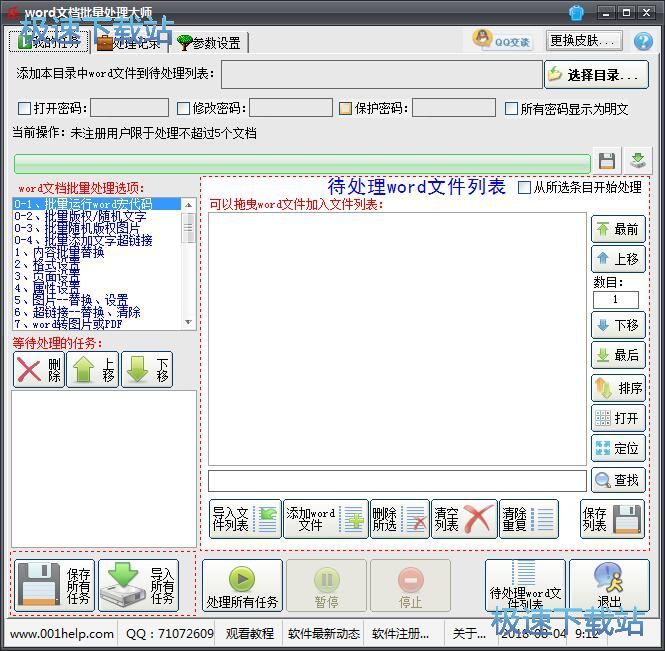Select option 7 word转图片或PDF
Screen dimensions: 665x651
pos(97,324)
